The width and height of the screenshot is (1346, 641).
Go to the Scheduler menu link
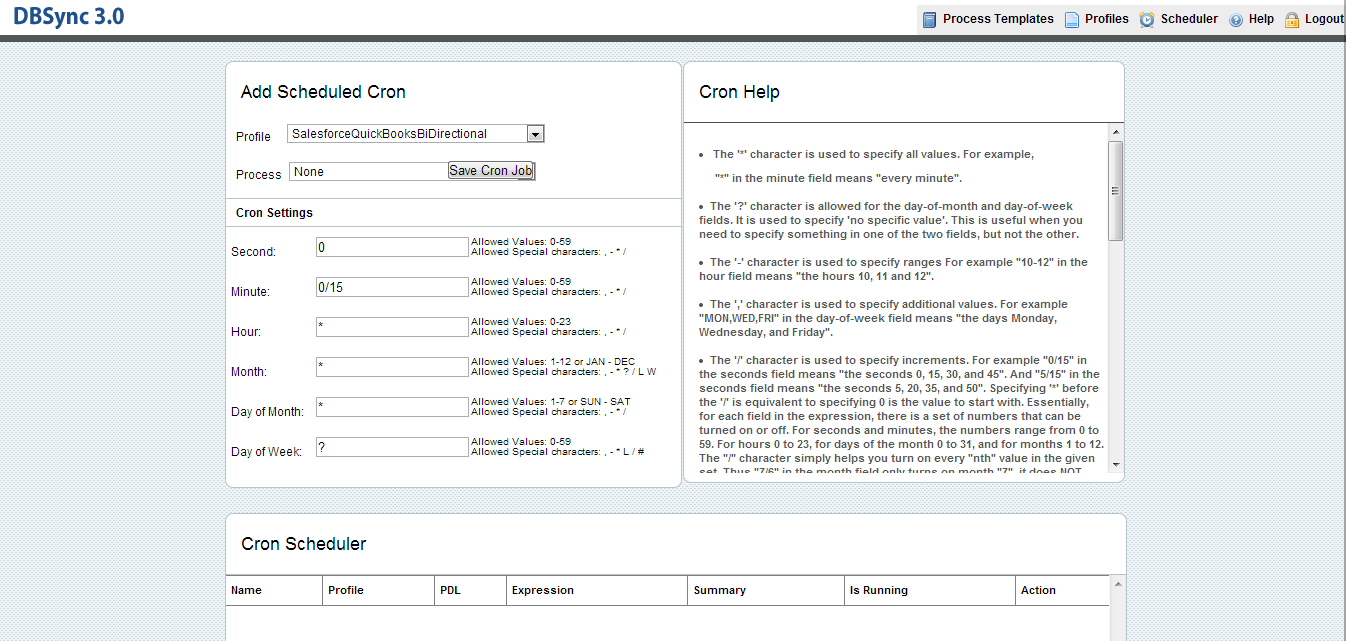(x=1189, y=19)
